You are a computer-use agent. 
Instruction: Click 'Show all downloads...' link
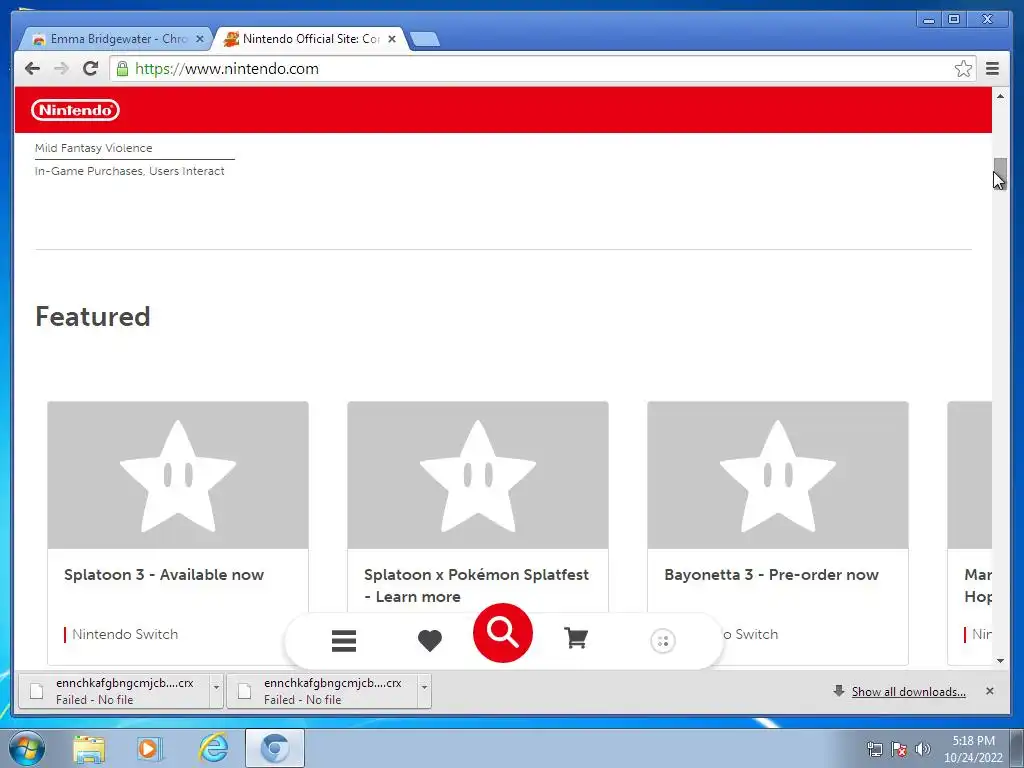coord(908,692)
